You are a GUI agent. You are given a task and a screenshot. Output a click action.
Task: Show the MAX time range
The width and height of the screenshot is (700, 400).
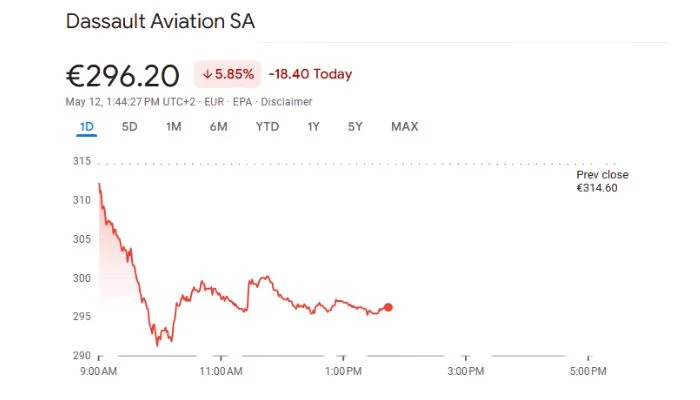[405, 127]
